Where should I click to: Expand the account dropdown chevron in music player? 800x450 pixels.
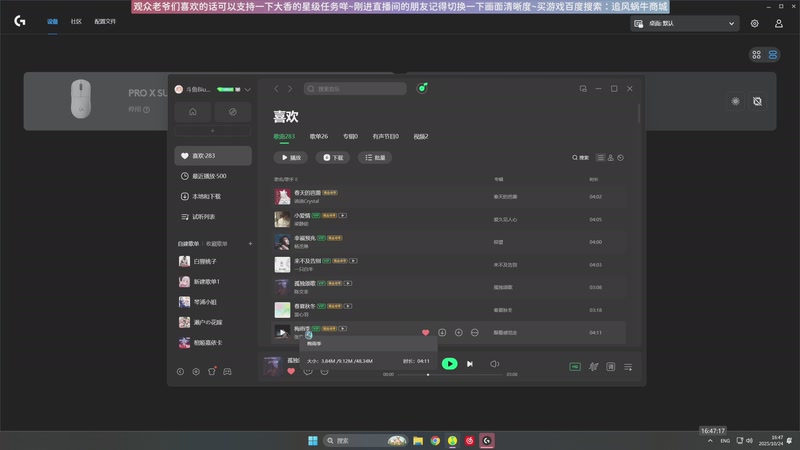(247, 89)
